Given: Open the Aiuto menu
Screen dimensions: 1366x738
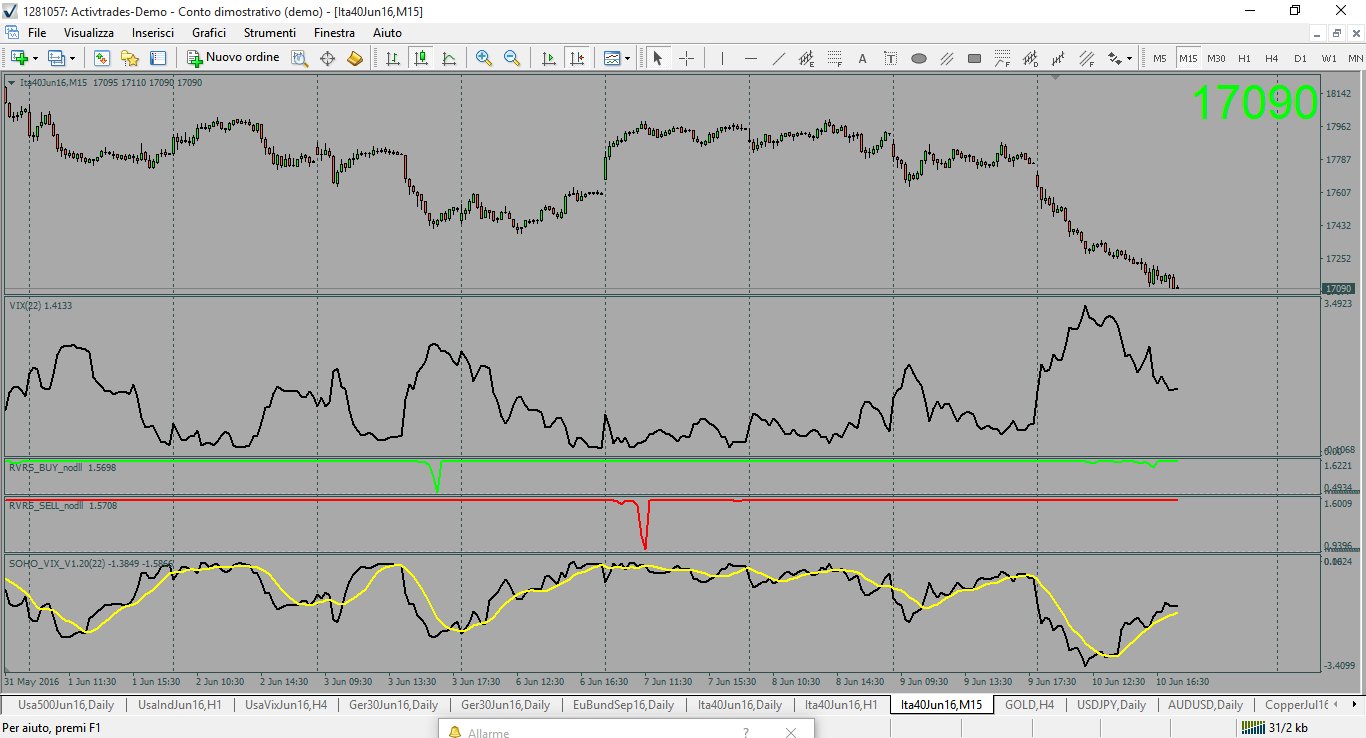Looking at the screenshot, I should point(387,33).
